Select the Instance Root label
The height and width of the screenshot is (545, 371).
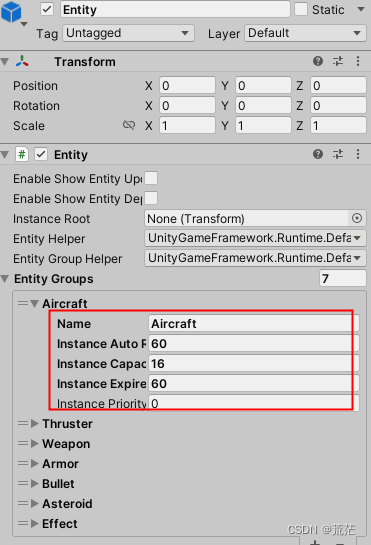click(51, 219)
